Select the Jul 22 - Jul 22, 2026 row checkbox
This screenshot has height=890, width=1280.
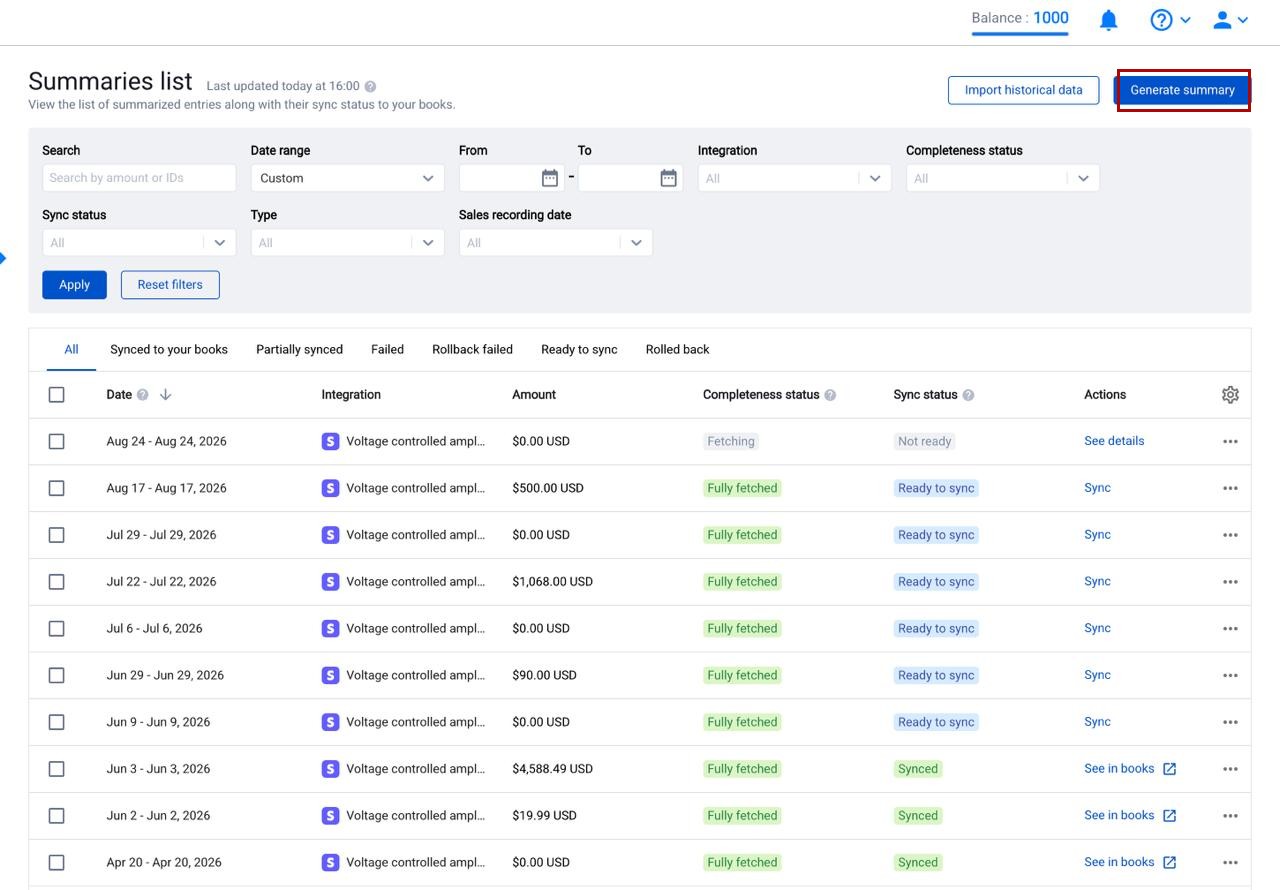[x=56, y=582]
